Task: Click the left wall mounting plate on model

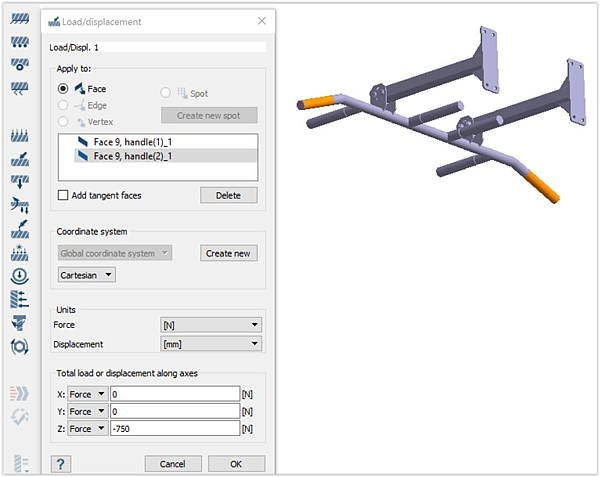Action: click(x=489, y=60)
